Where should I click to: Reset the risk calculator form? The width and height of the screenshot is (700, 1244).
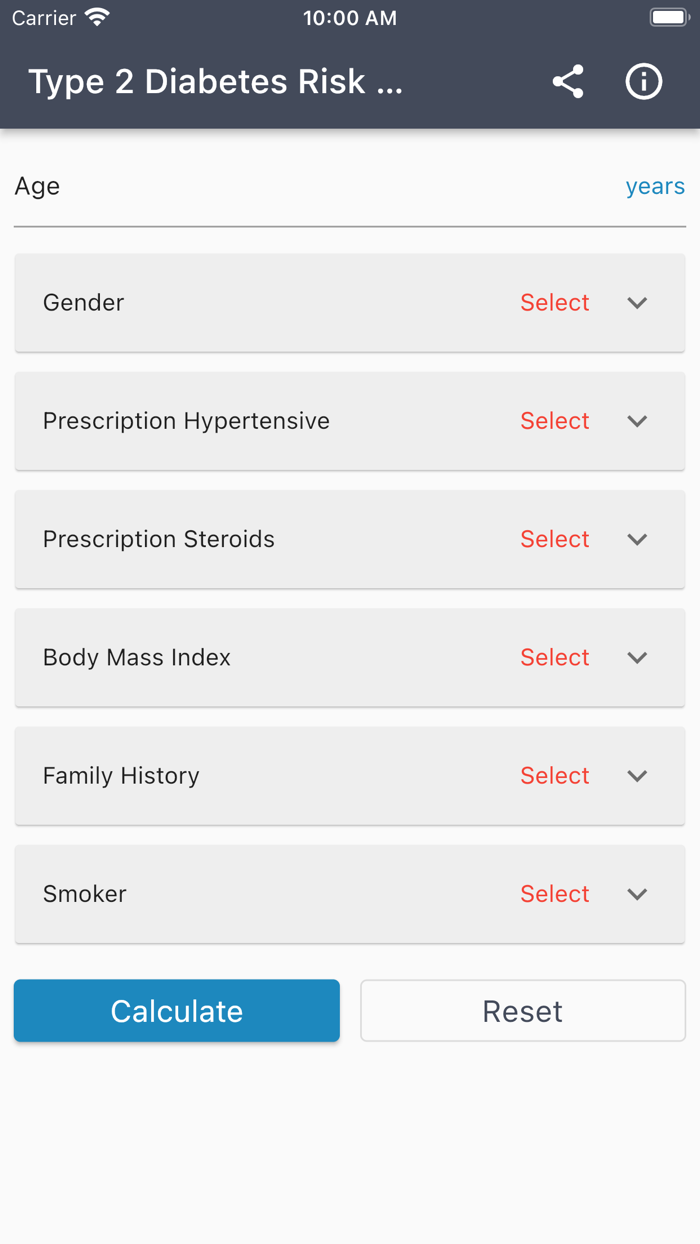[522, 1011]
